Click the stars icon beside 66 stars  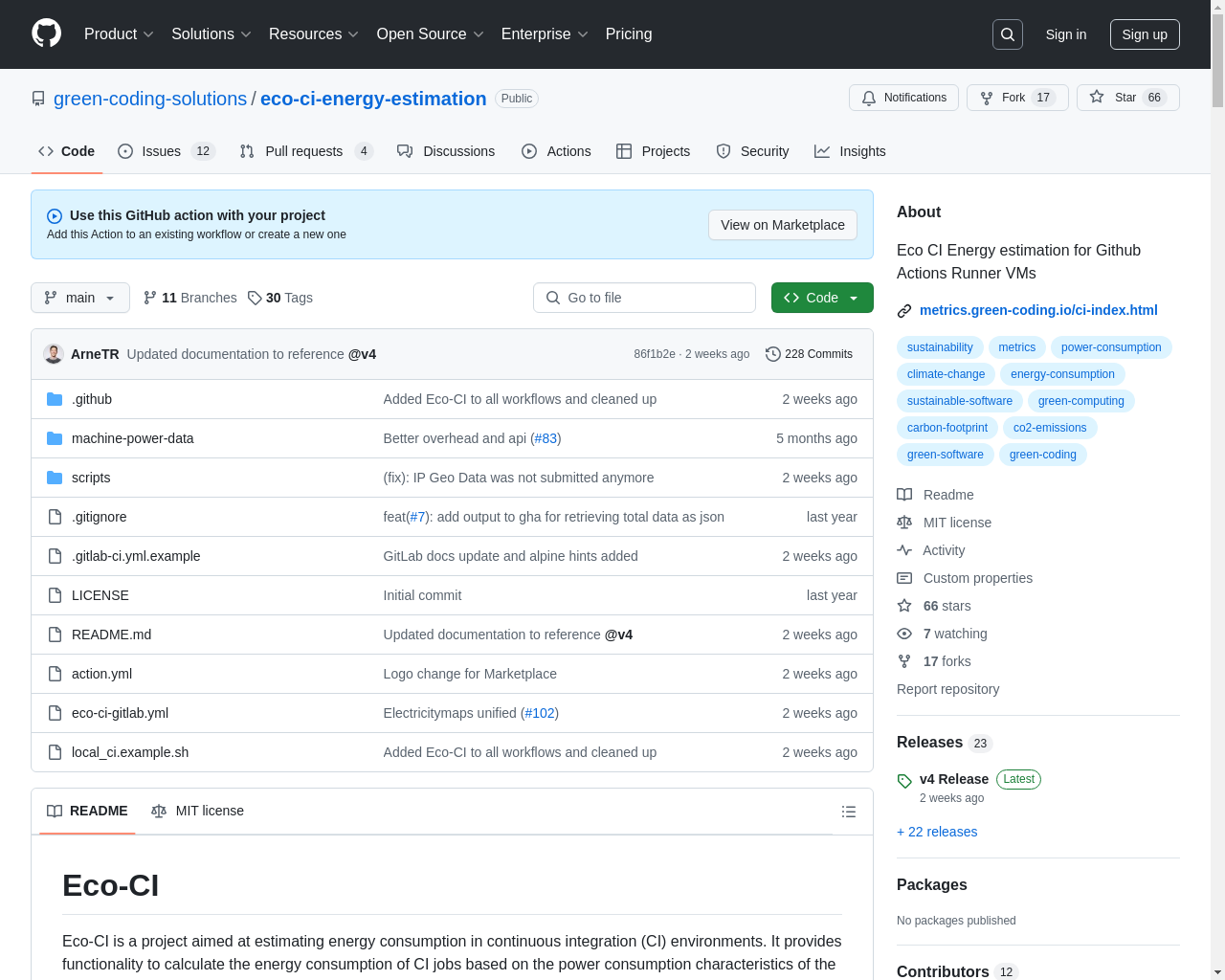[x=904, y=606]
